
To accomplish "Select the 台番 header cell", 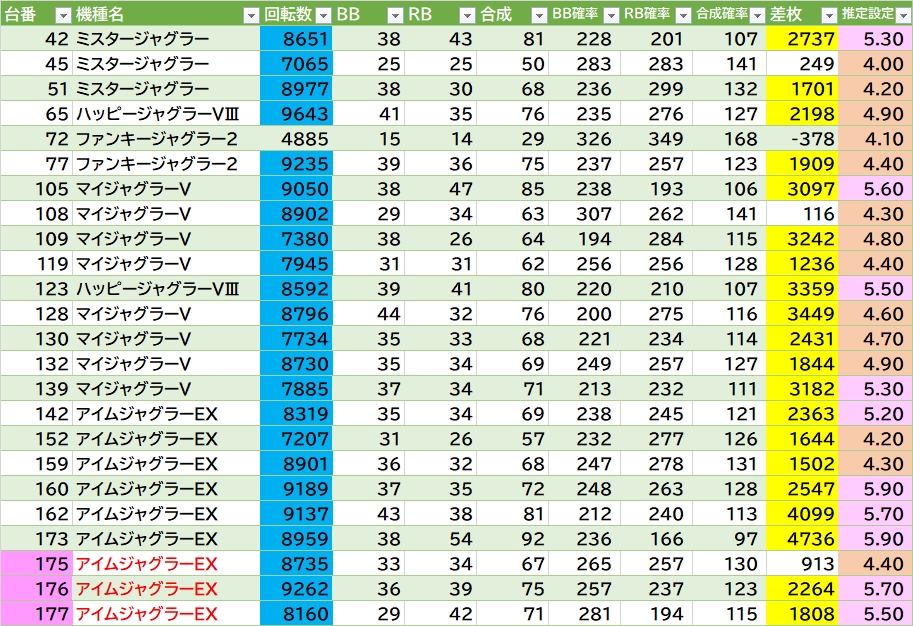I will [36, 14].
